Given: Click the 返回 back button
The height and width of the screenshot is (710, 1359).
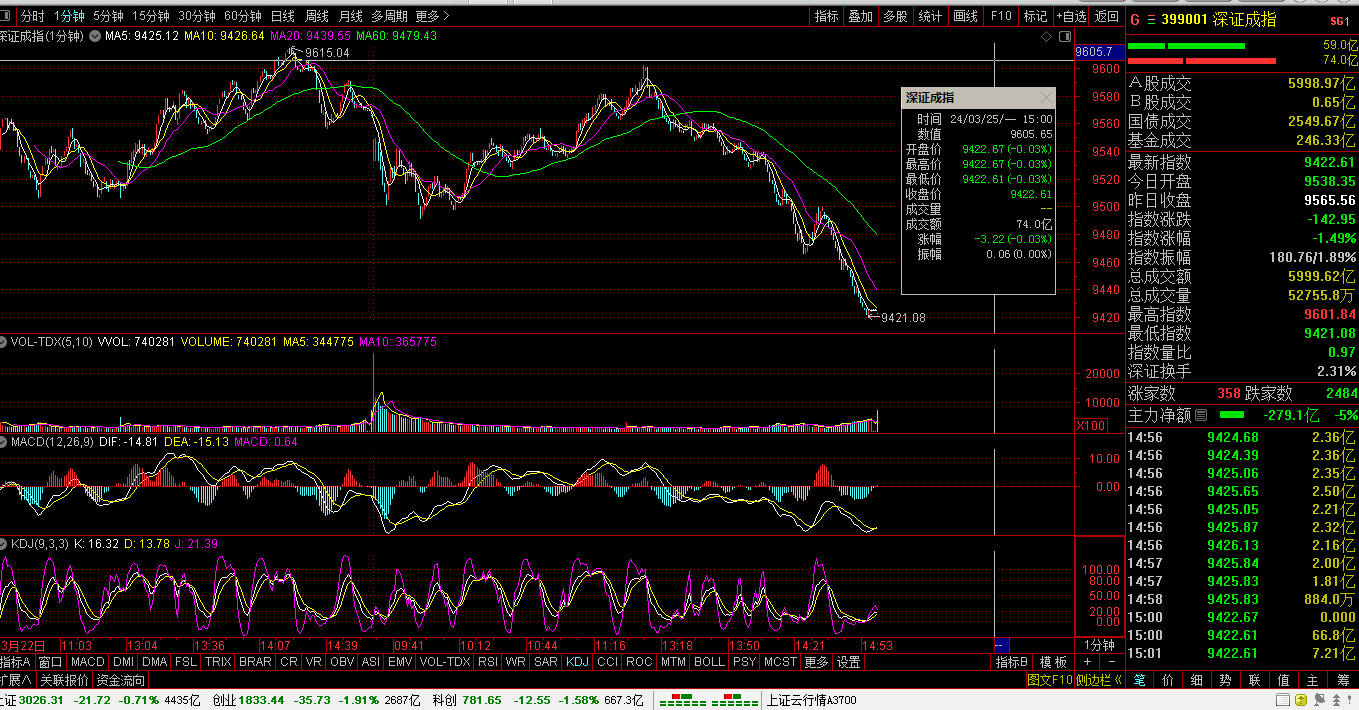Looking at the screenshot, I should [1107, 16].
